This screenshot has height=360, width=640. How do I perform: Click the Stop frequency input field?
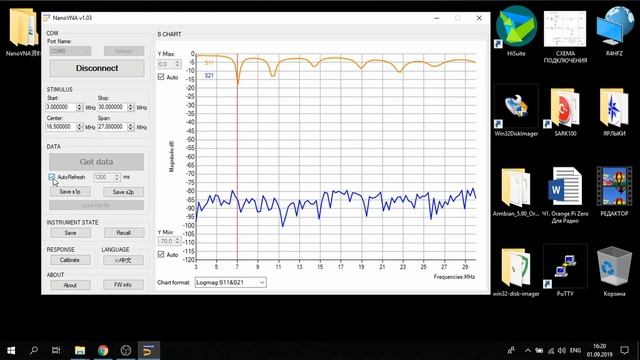coord(112,107)
